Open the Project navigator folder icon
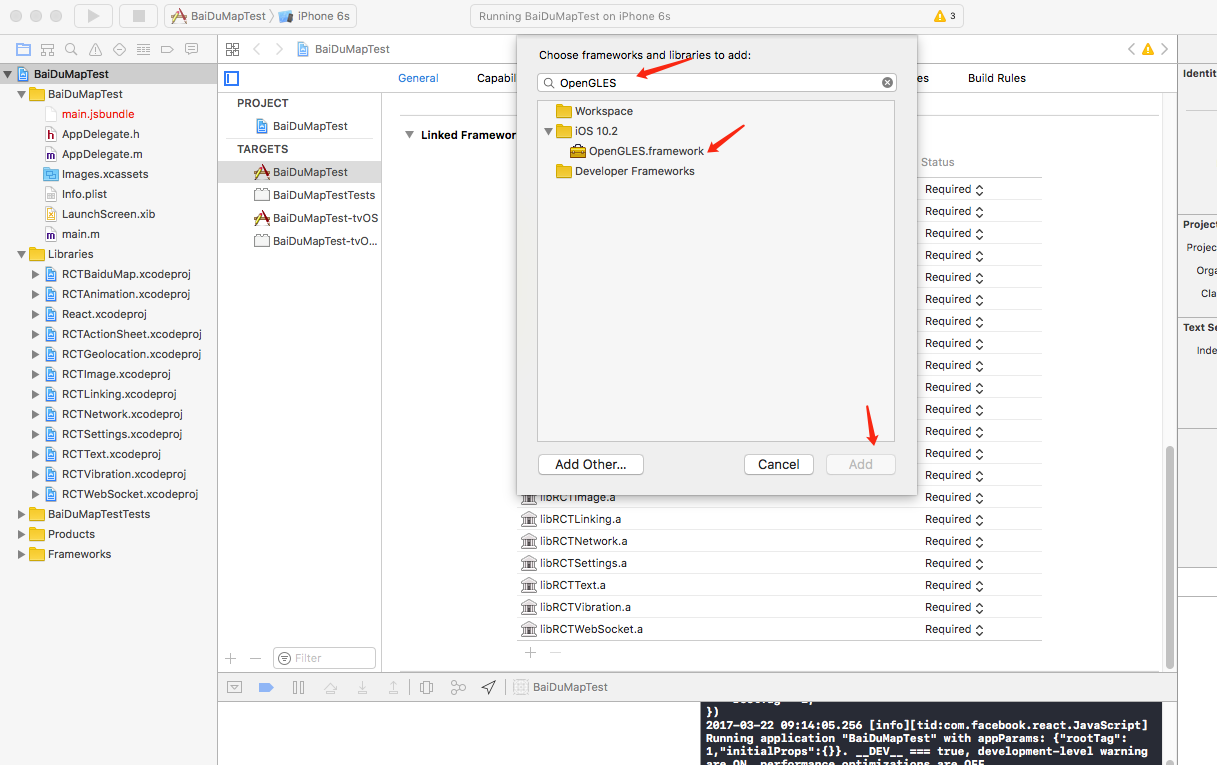This screenshot has width=1217, height=765. click(23, 49)
